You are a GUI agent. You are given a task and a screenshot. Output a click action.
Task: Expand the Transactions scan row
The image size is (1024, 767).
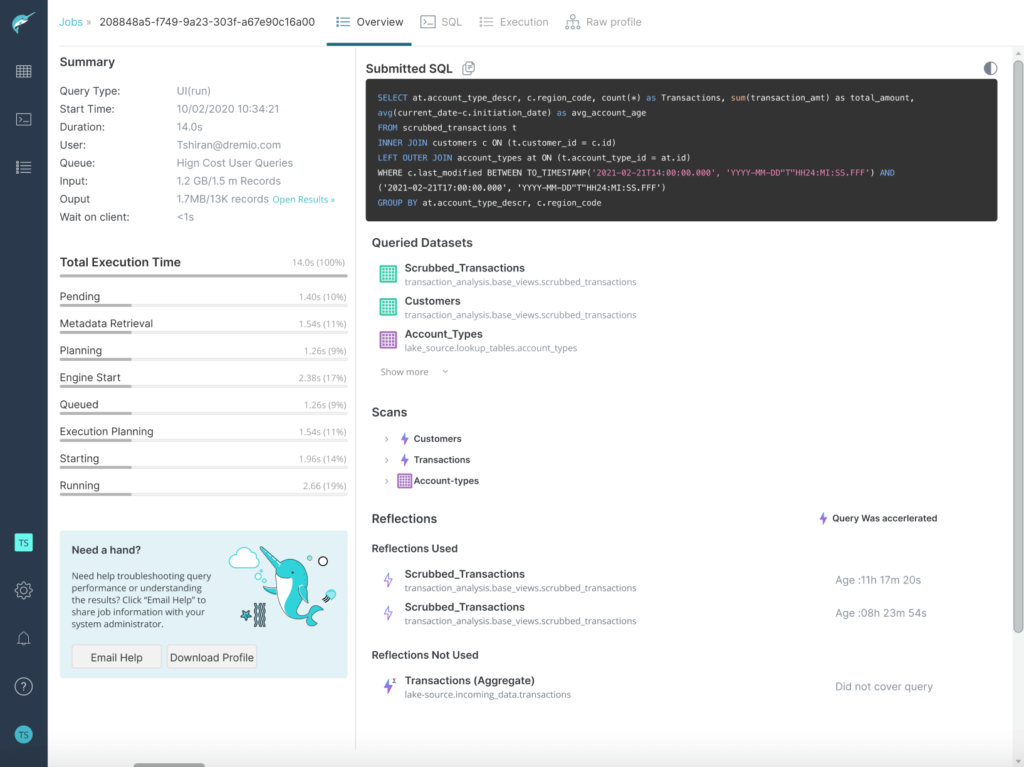coord(387,460)
